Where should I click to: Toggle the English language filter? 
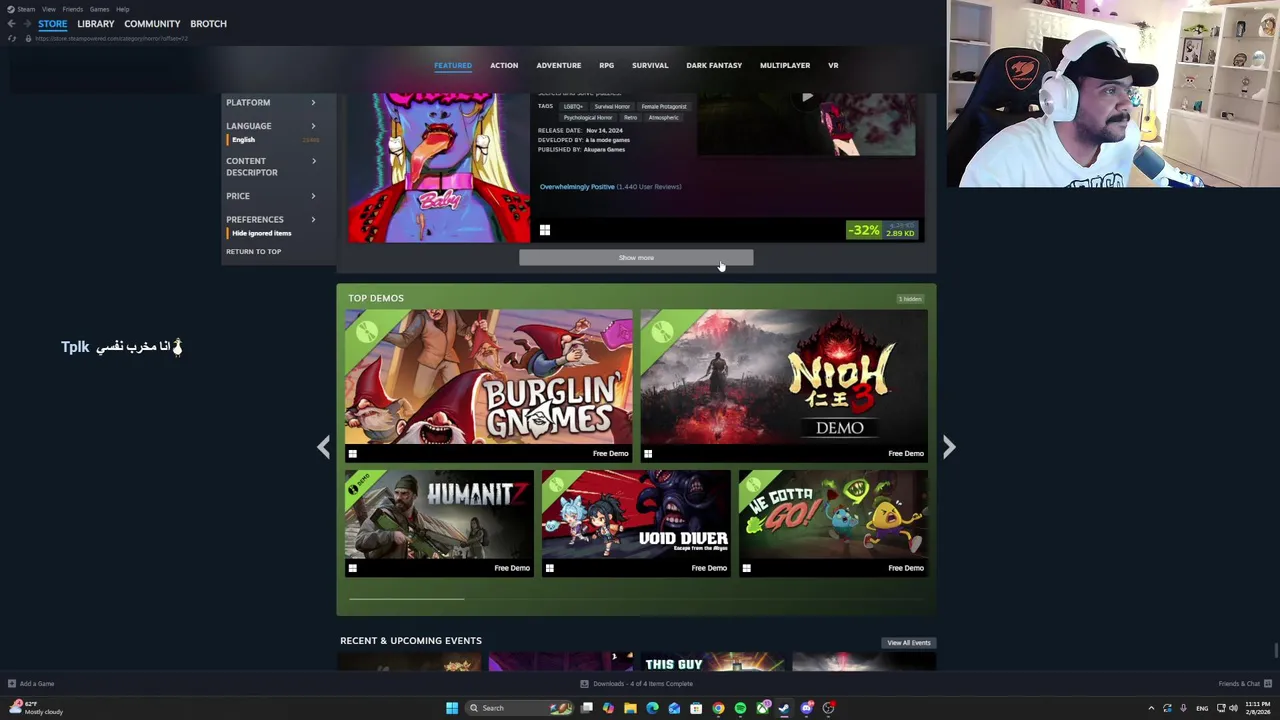(x=243, y=140)
